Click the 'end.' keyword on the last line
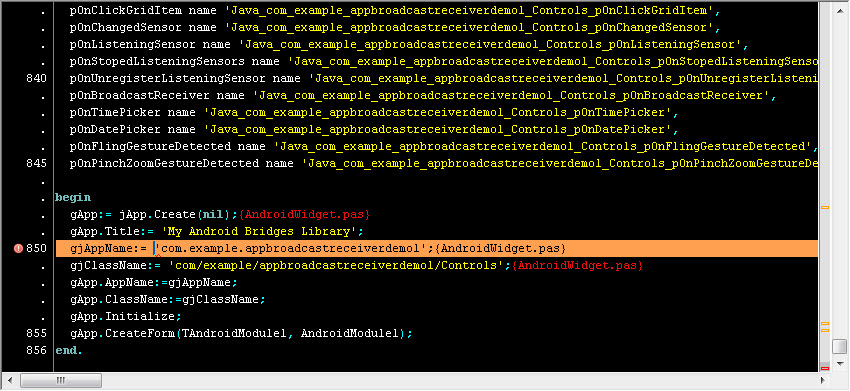This screenshot has width=850, height=391. tap(69, 350)
